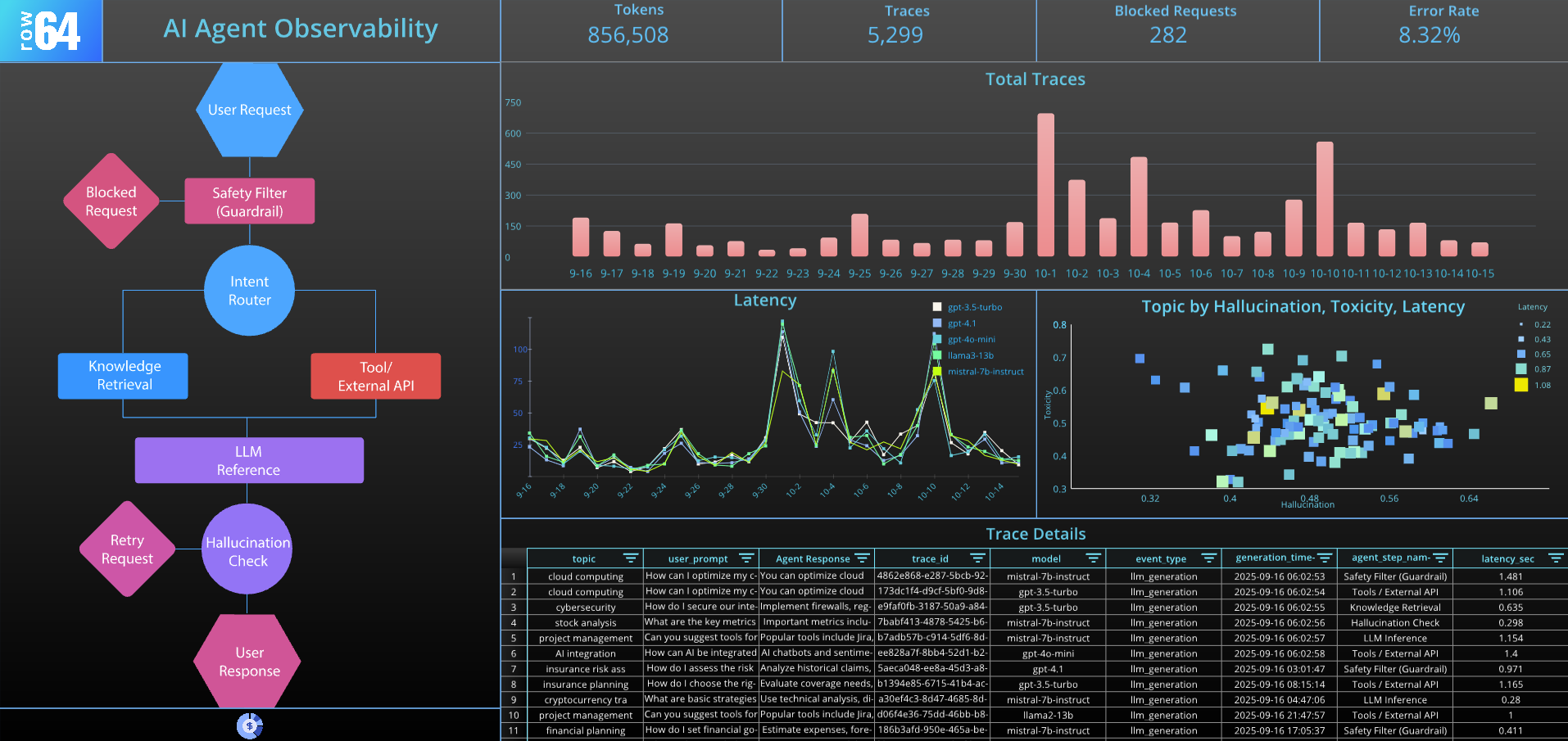Click the User Request hexagon node
Image resolution: width=1568 pixels, height=741 pixels.
249,109
